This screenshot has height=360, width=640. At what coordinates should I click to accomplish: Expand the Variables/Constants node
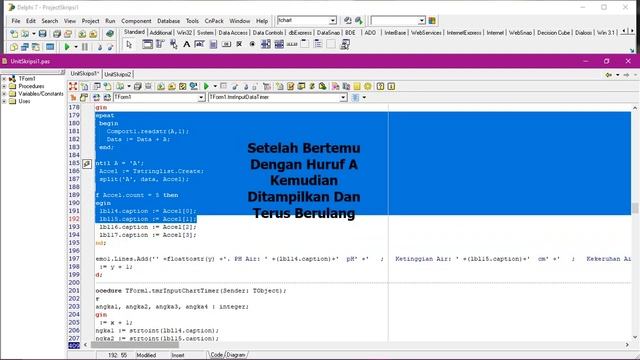[4, 94]
